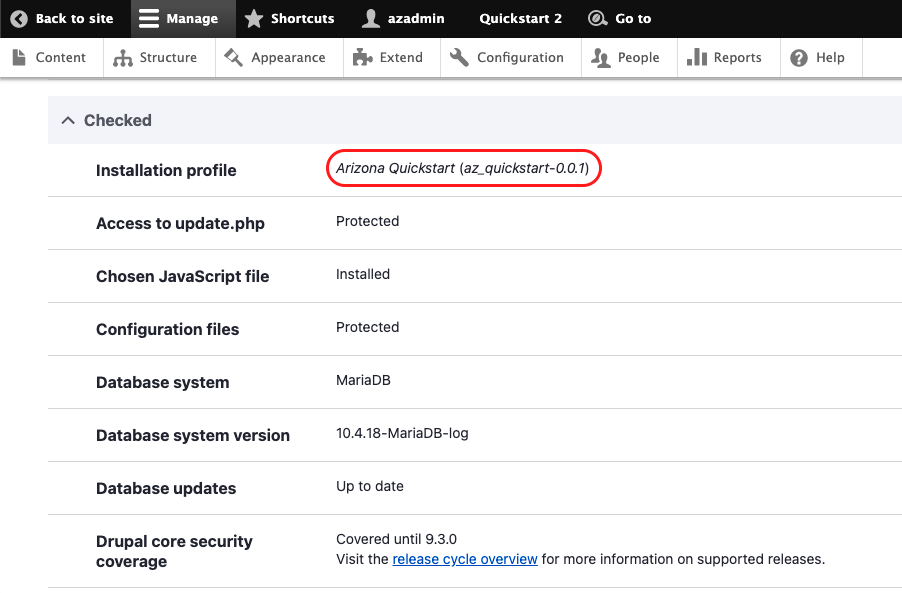Select the MariaDB value text
Image resolution: width=902 pixels, height=593 pixels.
click(363, 380)
